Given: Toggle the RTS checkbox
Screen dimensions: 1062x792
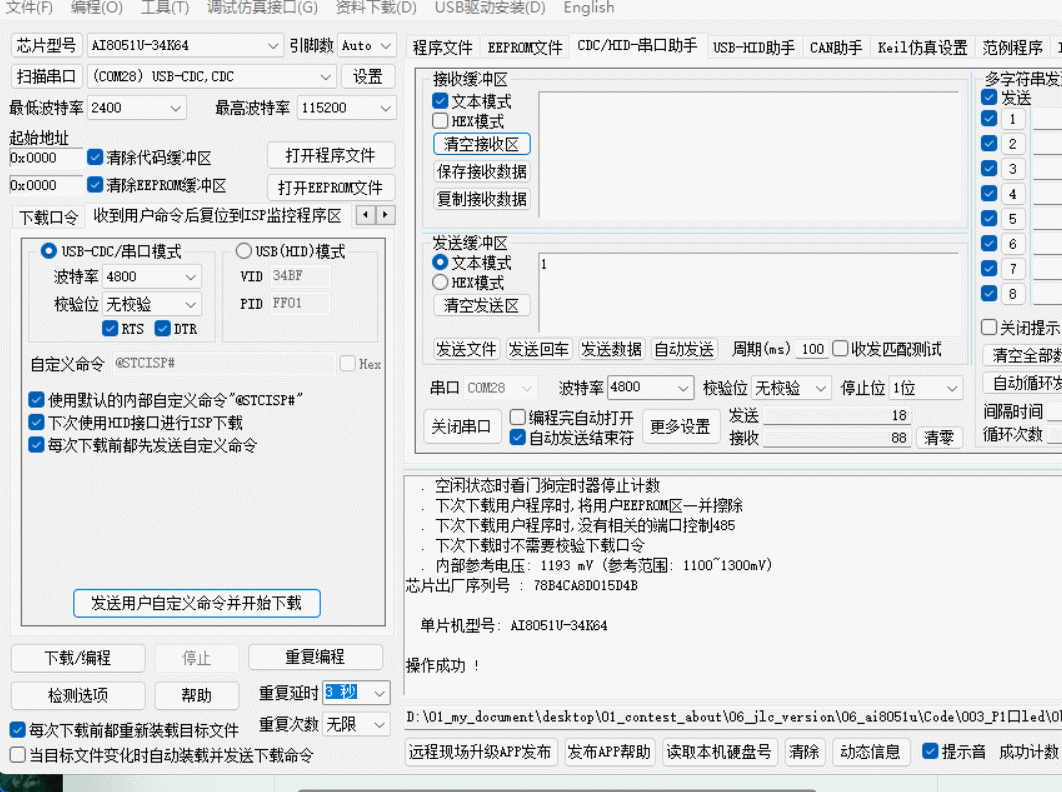Looking at the screenshot, I should 110,329.
